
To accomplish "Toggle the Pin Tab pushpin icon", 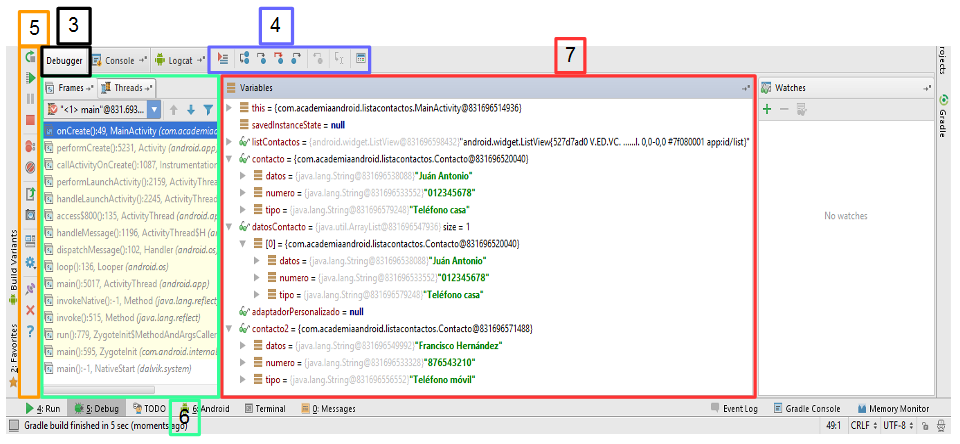I will click(29, 288).
